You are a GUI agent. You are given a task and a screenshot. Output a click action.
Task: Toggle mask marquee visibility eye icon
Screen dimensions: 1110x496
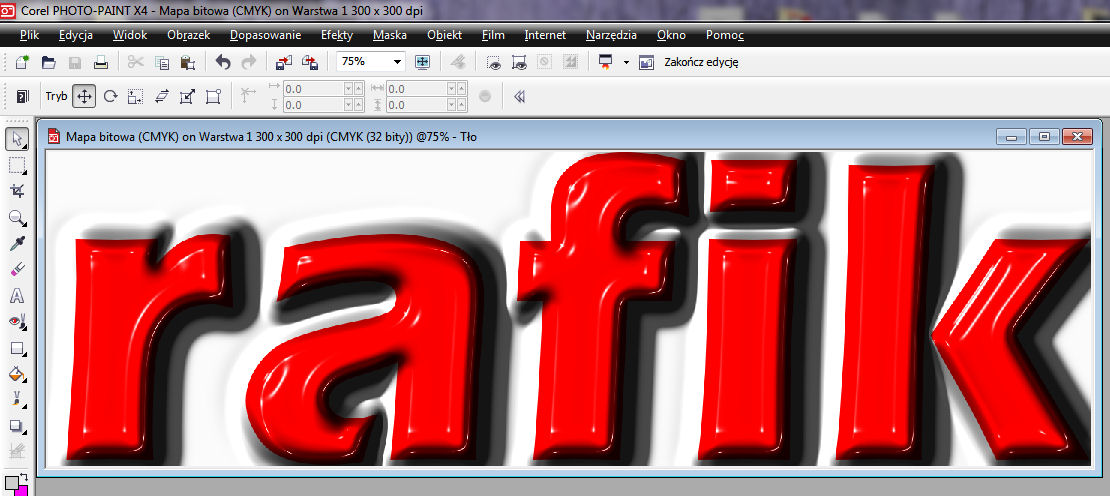493,62
